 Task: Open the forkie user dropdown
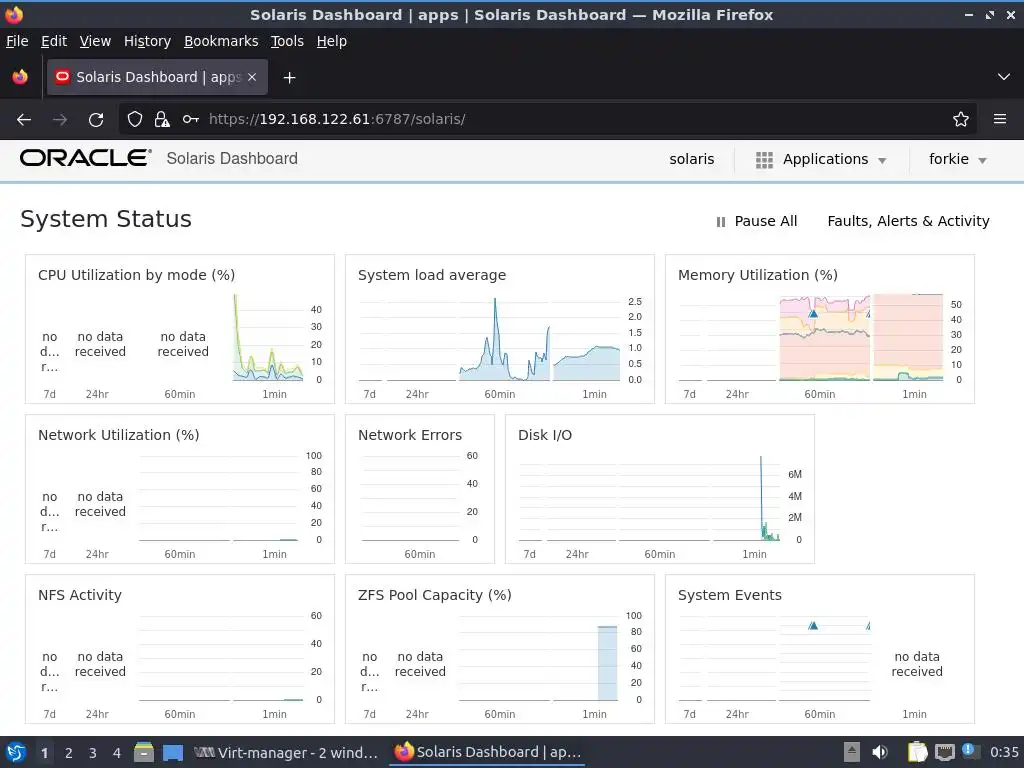(957, 159)
